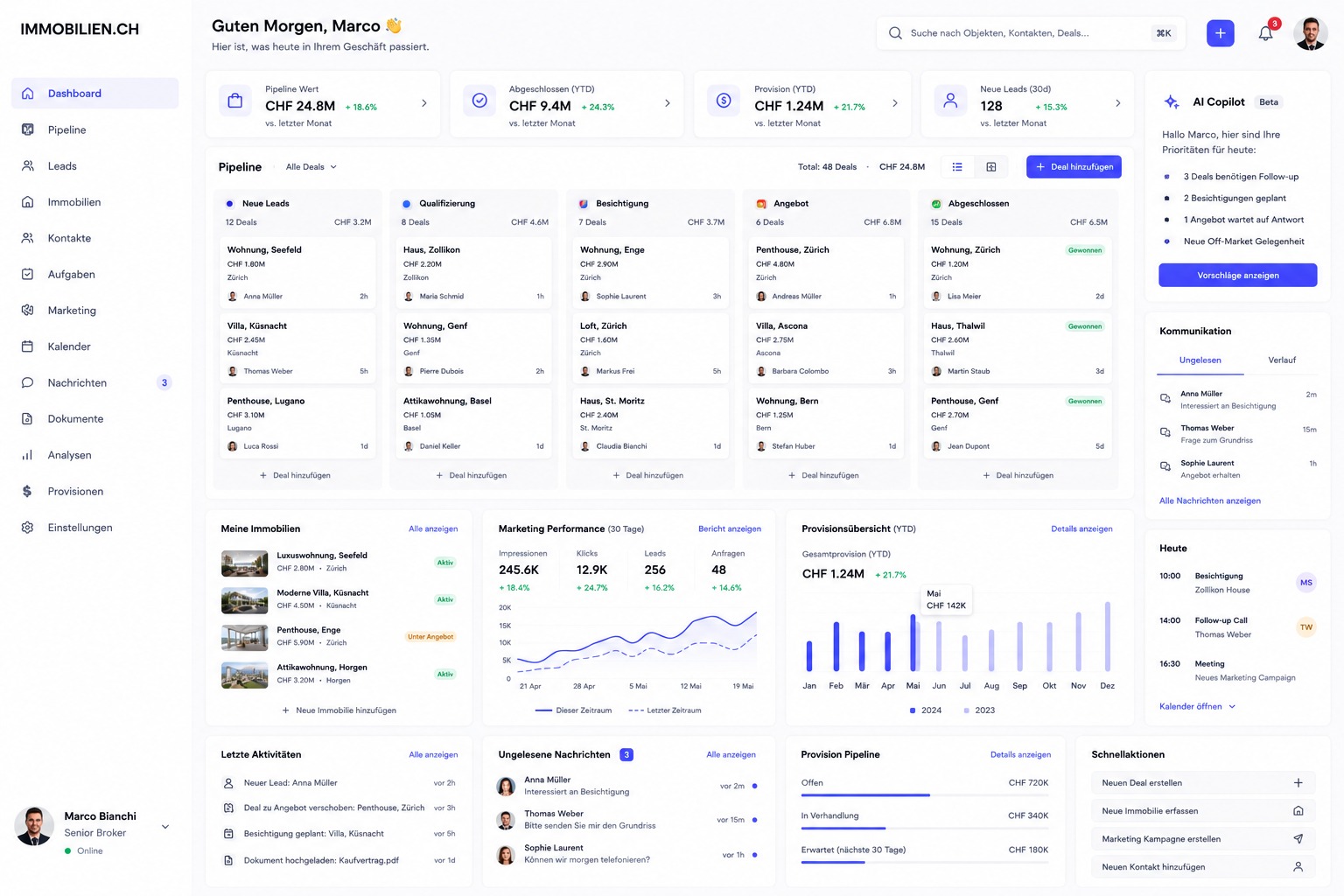Open Dashboard in sidebar
This screenshot has width=1344, height=896.
tap(94, 94)
